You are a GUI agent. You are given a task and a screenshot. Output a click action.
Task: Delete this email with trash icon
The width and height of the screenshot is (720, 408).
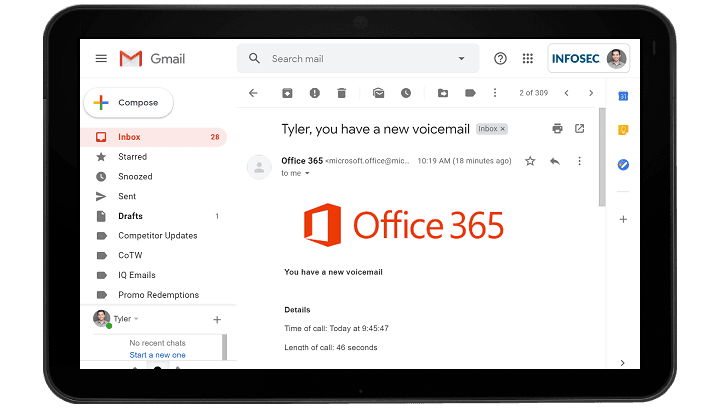[x=341, y=93]
